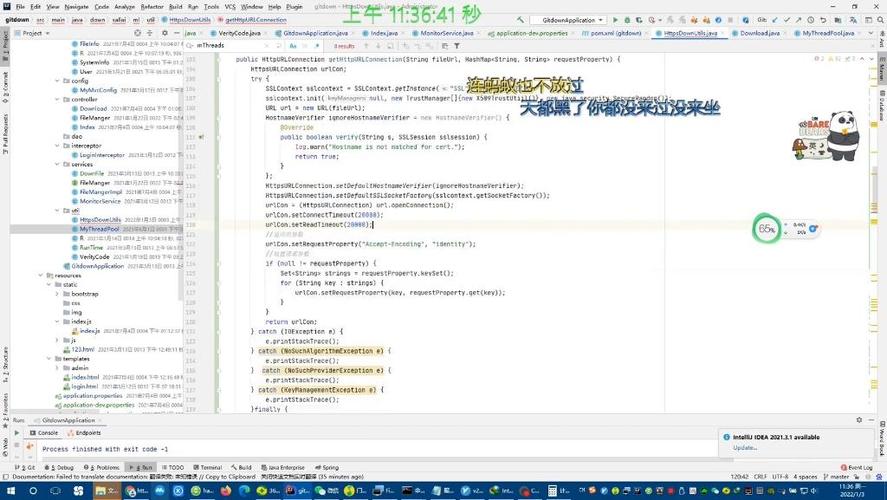This screenshot has height=500, width=887.
Task: Toggle the Structure tool window stripe button
Action: click(x=5, y=365)
